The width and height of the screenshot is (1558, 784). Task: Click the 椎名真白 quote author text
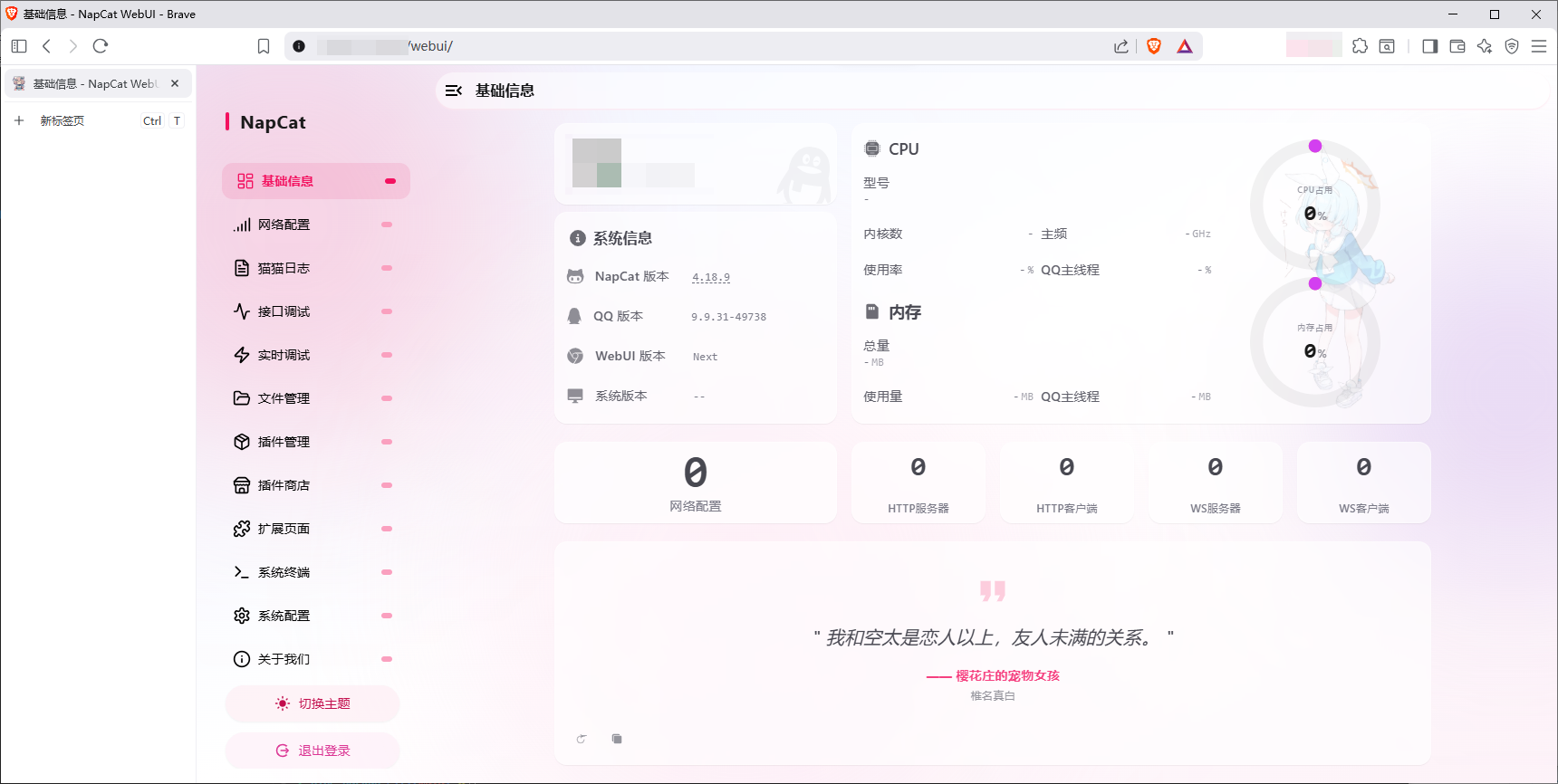pos(993,696)
